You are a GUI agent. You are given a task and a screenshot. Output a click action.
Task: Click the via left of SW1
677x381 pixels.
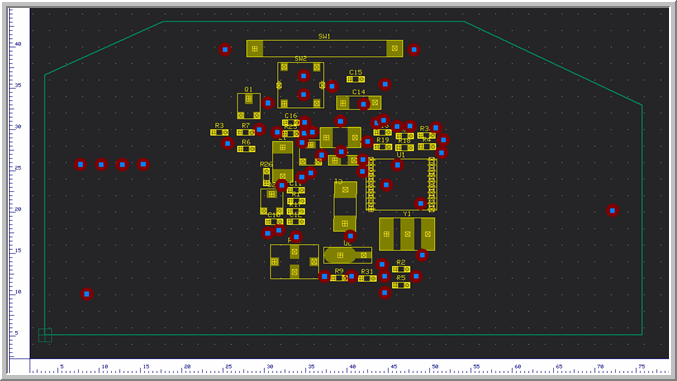pos(225,50)
